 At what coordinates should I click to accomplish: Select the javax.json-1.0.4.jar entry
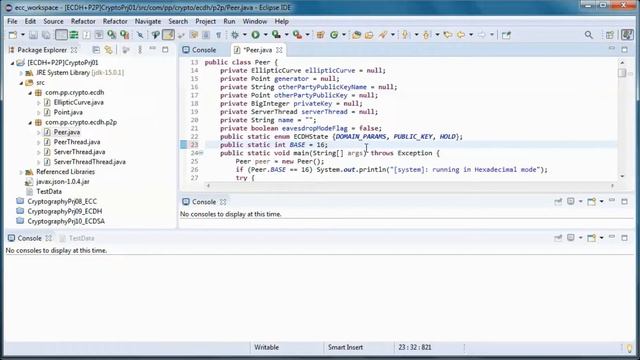62,182
